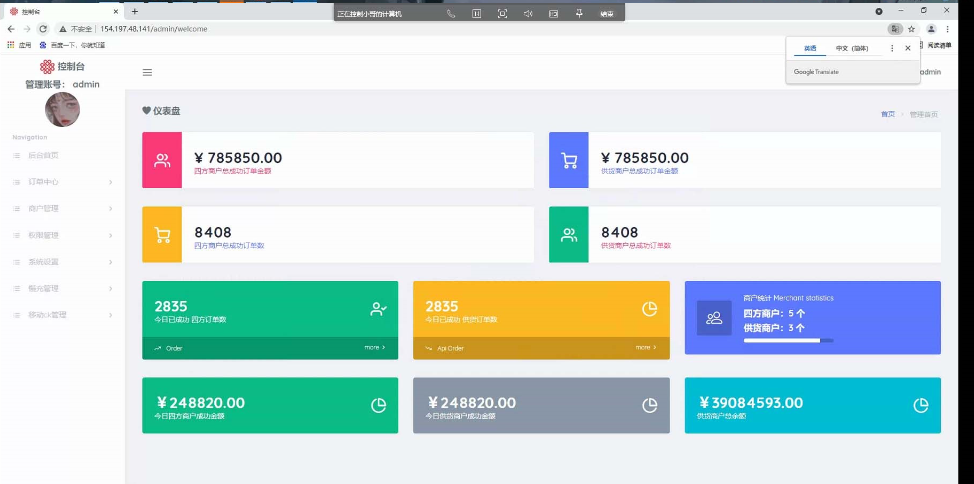The width and height of the screenshot is (974, 484).
Task: Toggle the speaker mute icon in remote bar
Action: [527, 13]
